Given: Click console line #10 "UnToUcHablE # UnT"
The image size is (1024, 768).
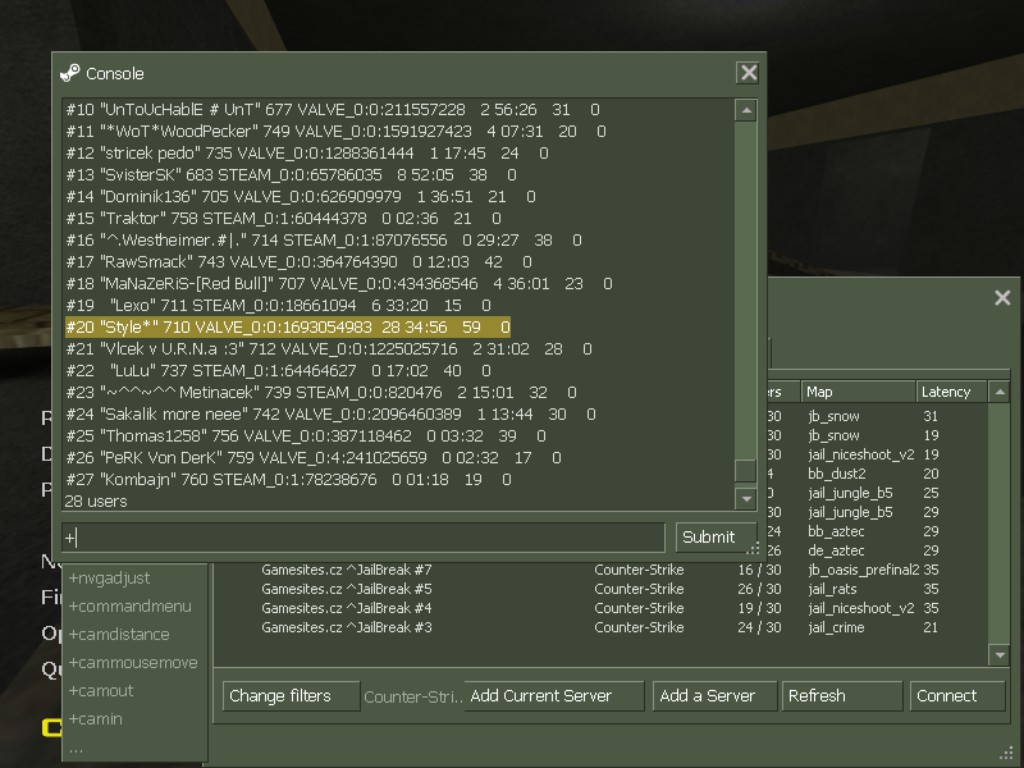Looking at the screenshot, I should point(332,110).
